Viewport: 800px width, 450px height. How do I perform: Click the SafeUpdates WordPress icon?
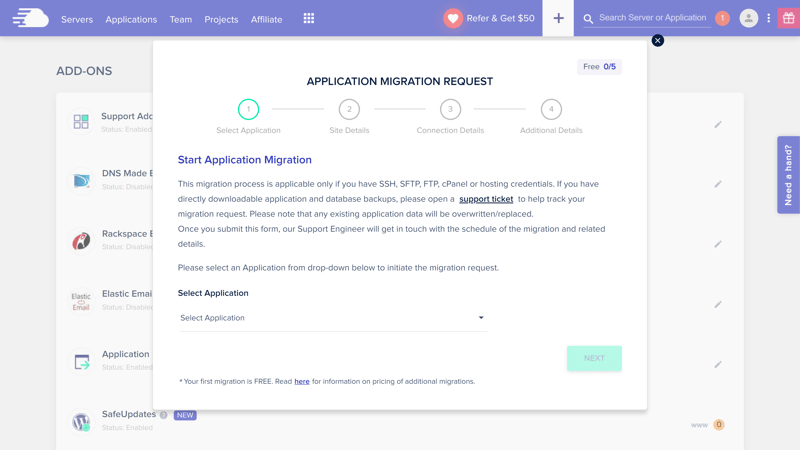[x=81, y=422]
